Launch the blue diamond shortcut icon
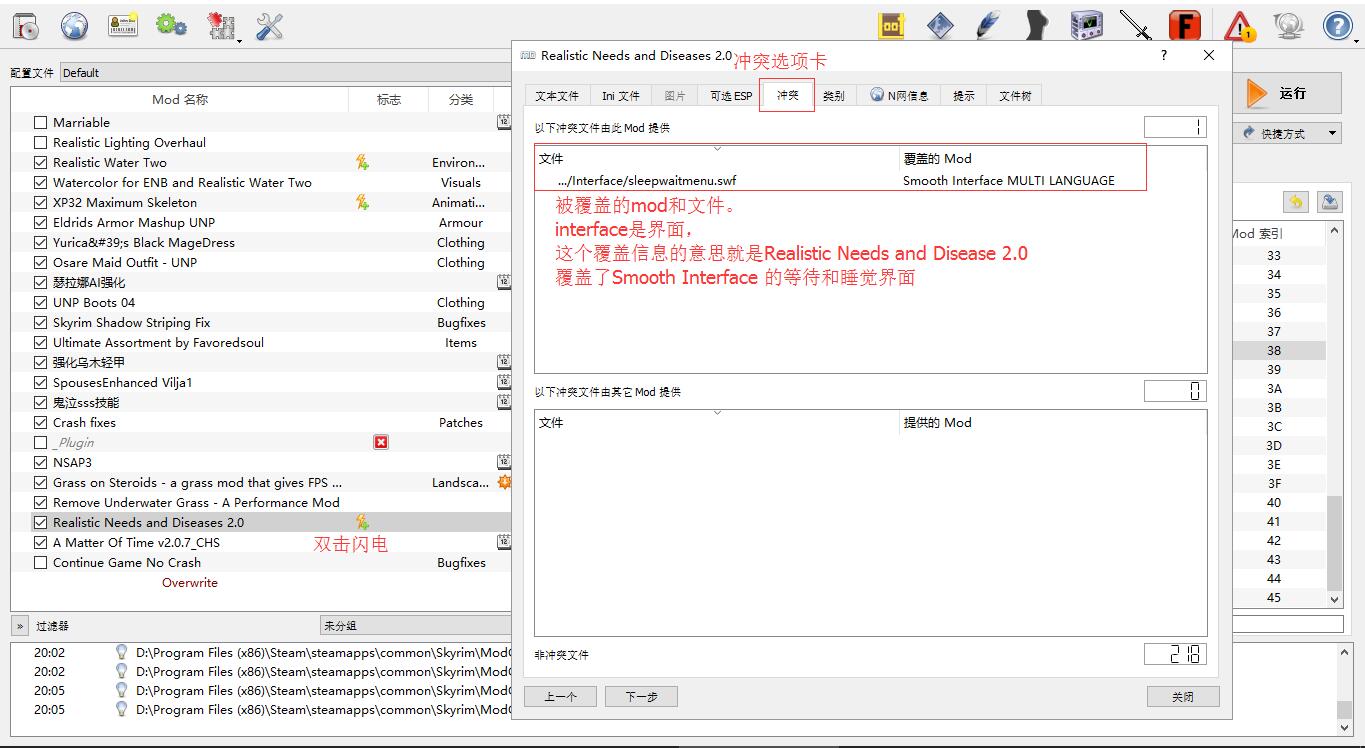This screenshot has width=1365, height=748. [940, 26]
